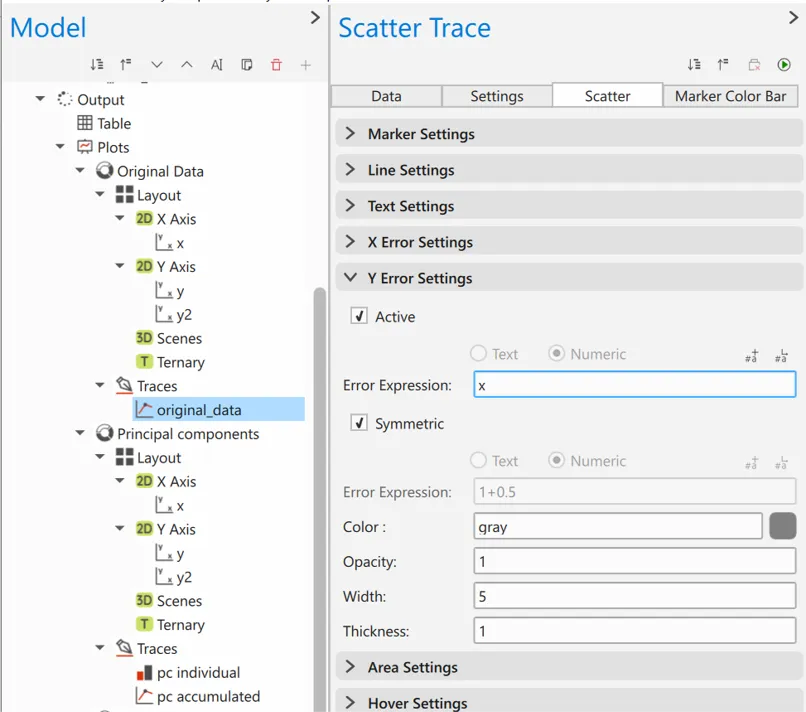Click the Model tree vertical scrollbar
This screenshot has width=806, height=712.
[x=320, y=499]
